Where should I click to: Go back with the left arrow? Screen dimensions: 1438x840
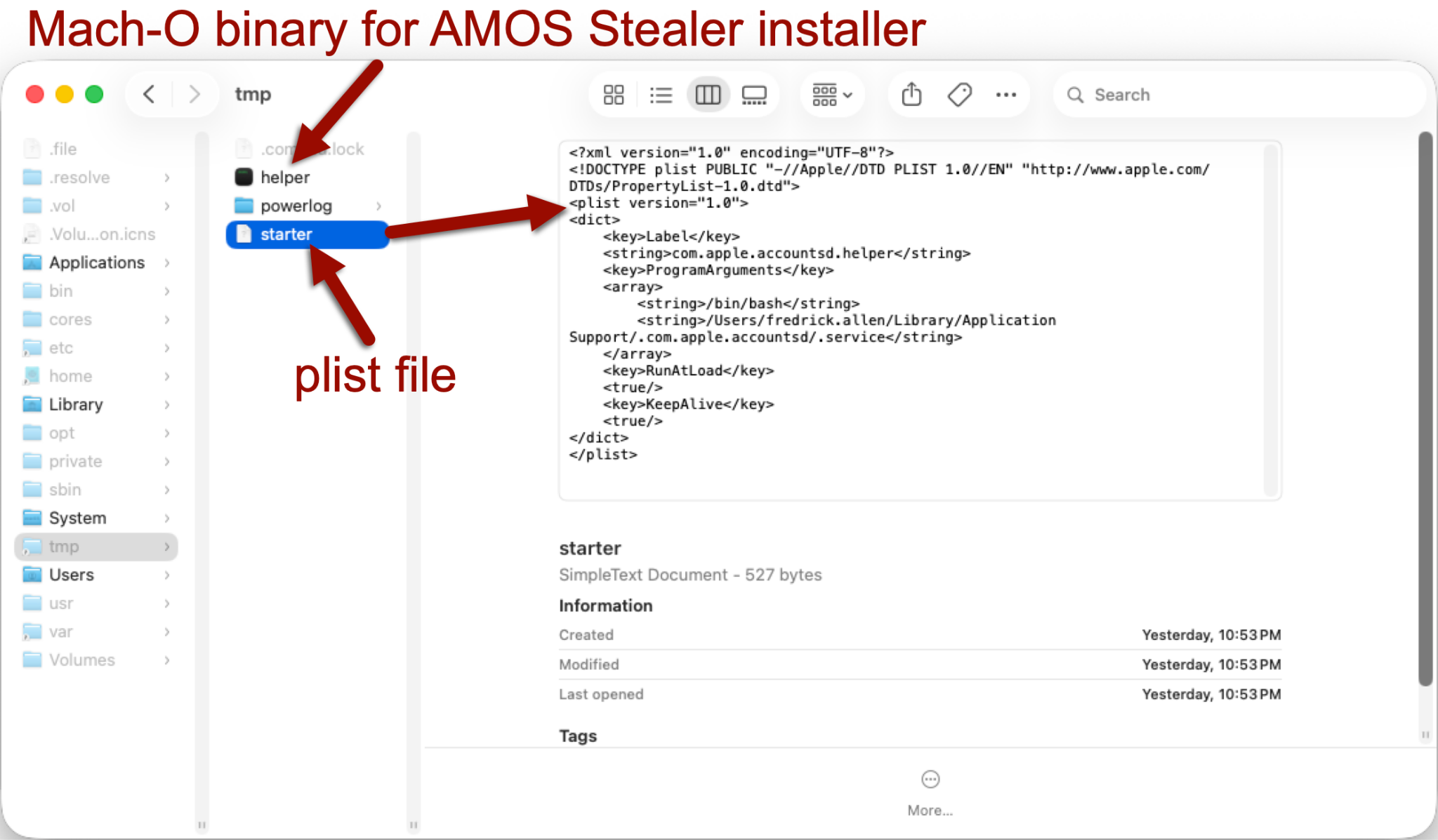pos(149,94)
